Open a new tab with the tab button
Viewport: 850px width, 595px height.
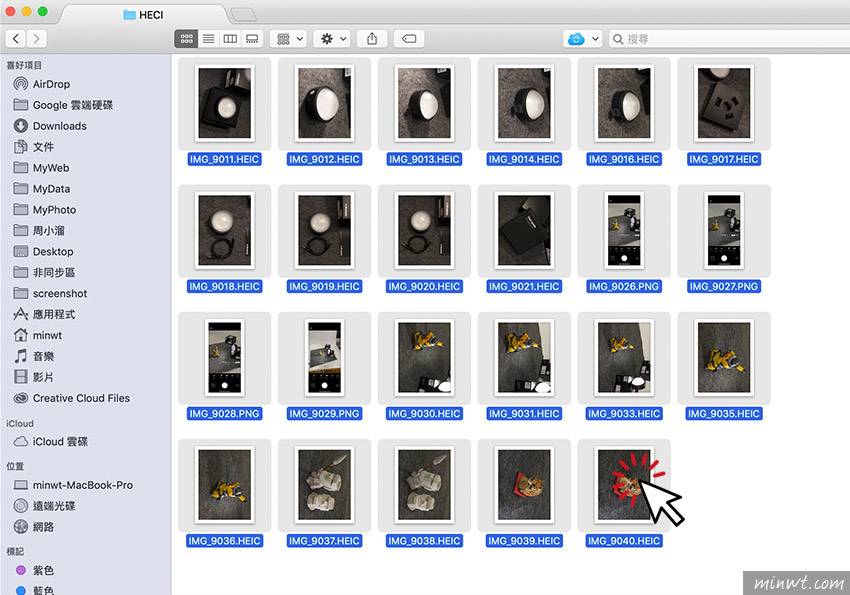[242, 14]
